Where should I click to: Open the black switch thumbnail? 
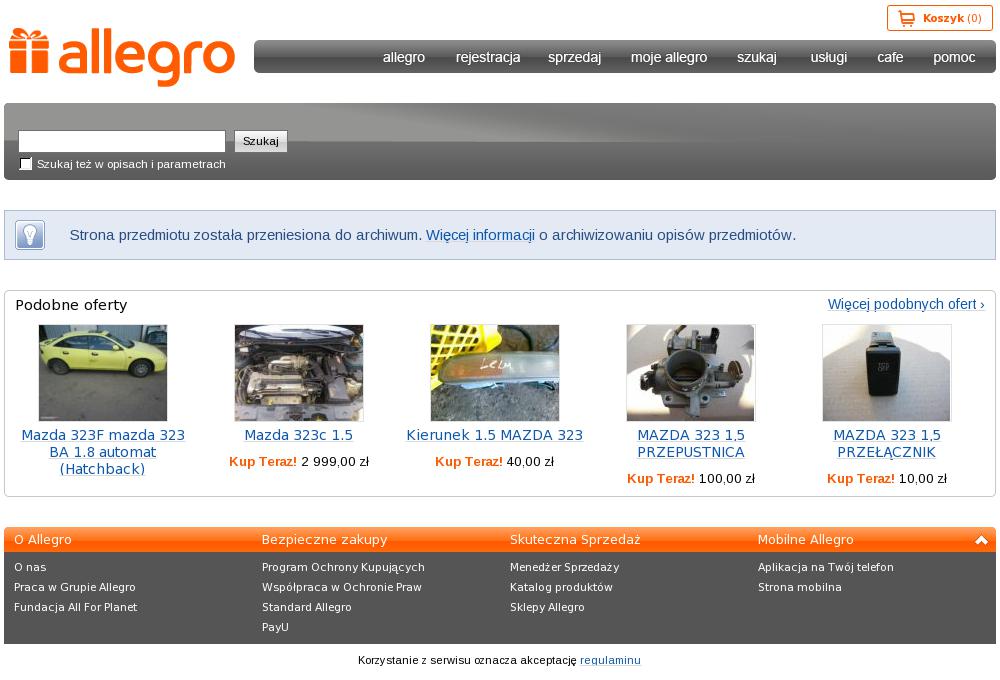(x=886, y=373)
